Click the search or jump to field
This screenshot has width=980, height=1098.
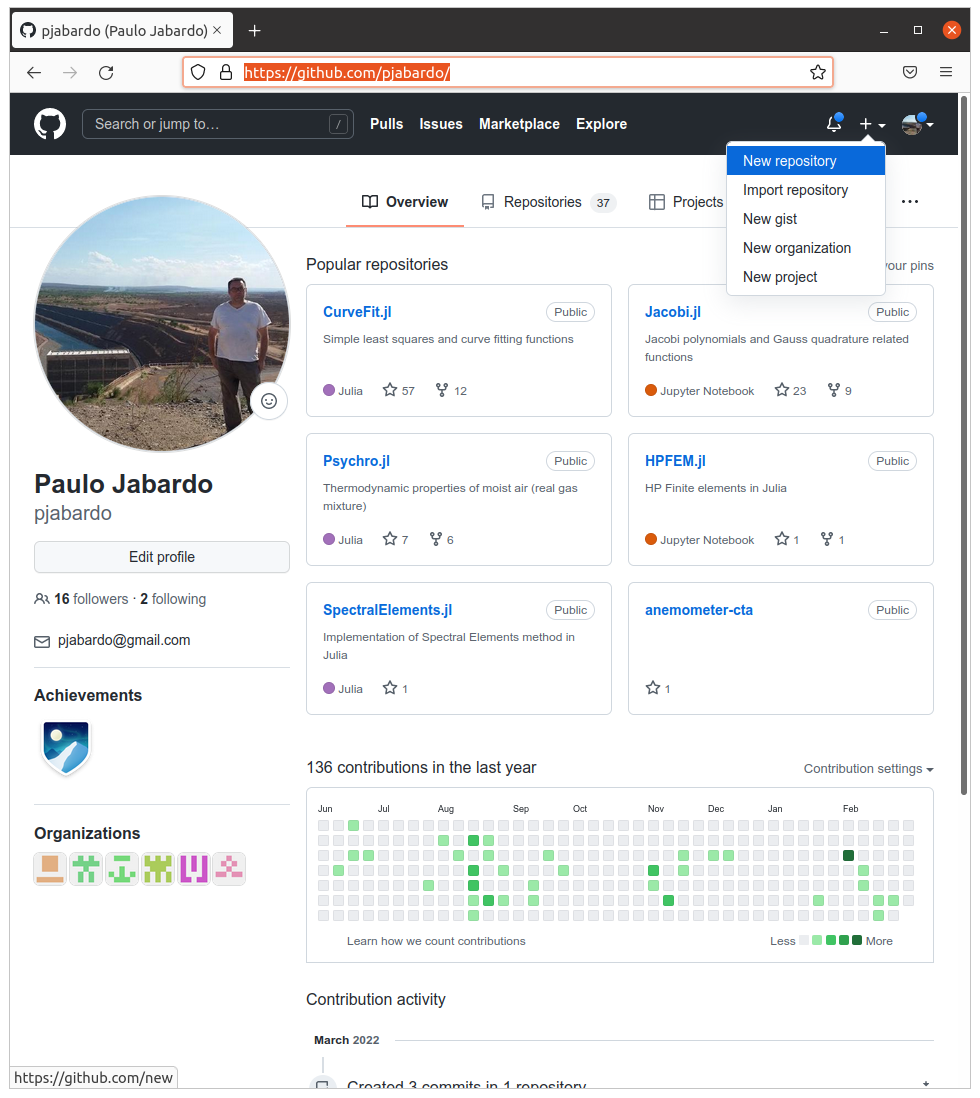(218, 124)
